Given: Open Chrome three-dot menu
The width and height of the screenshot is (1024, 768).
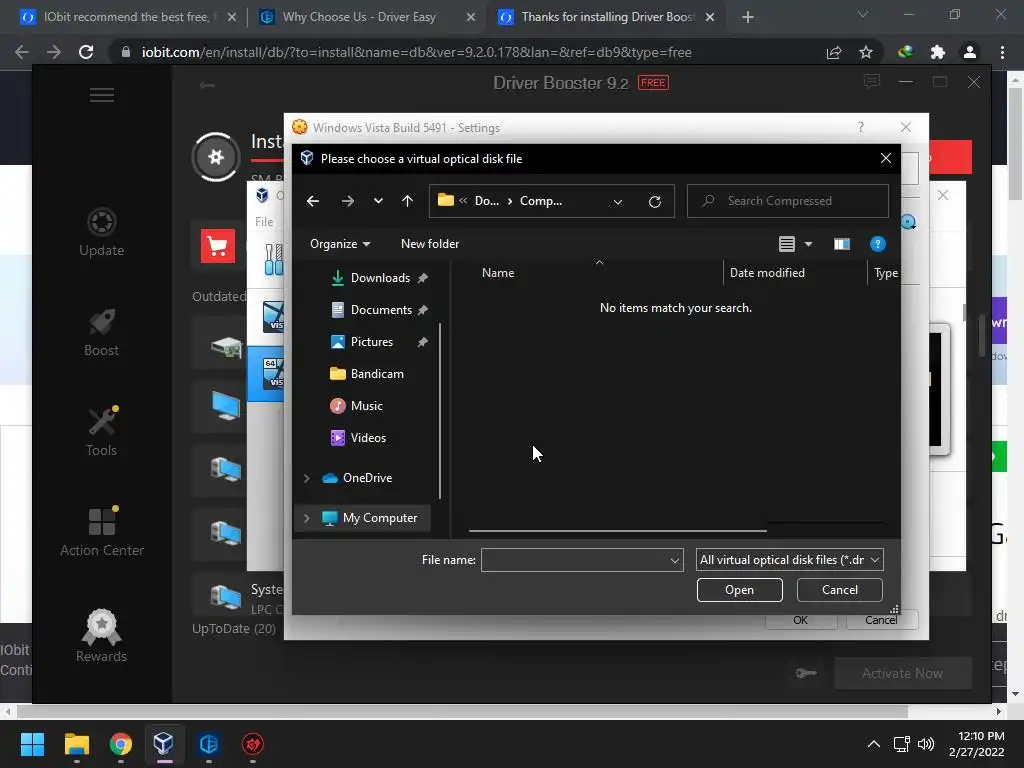Looking at the screenshot, I should coord(1002,52).
